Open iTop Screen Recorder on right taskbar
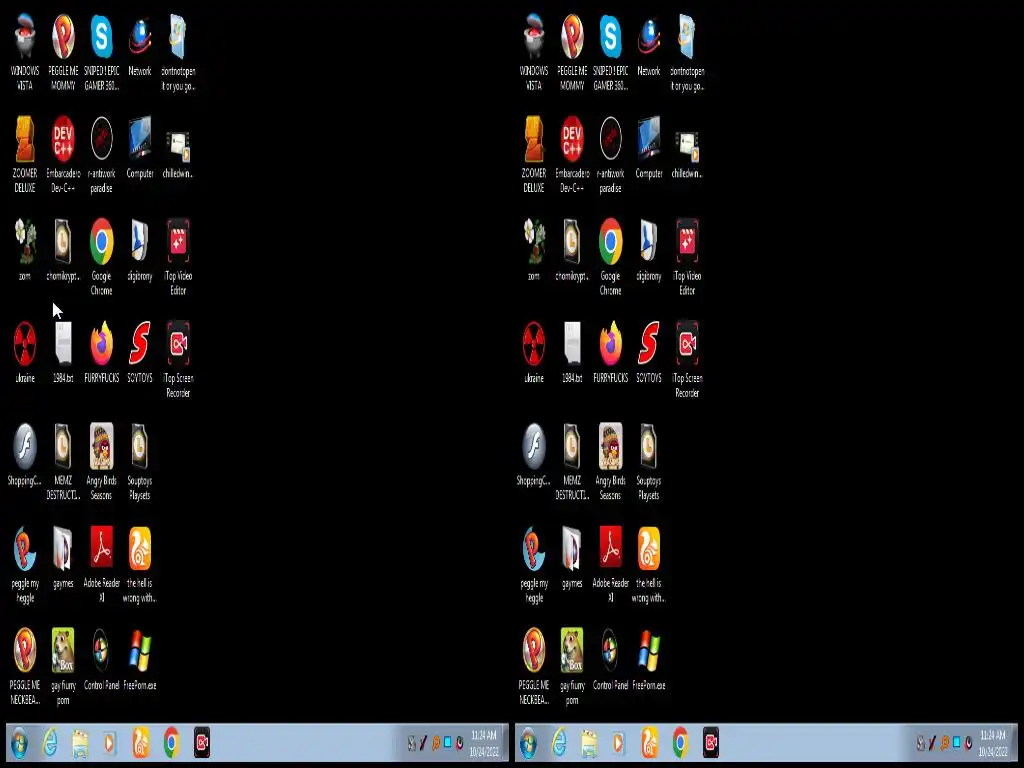The image size is (1024, 768). tap(711, 743)
